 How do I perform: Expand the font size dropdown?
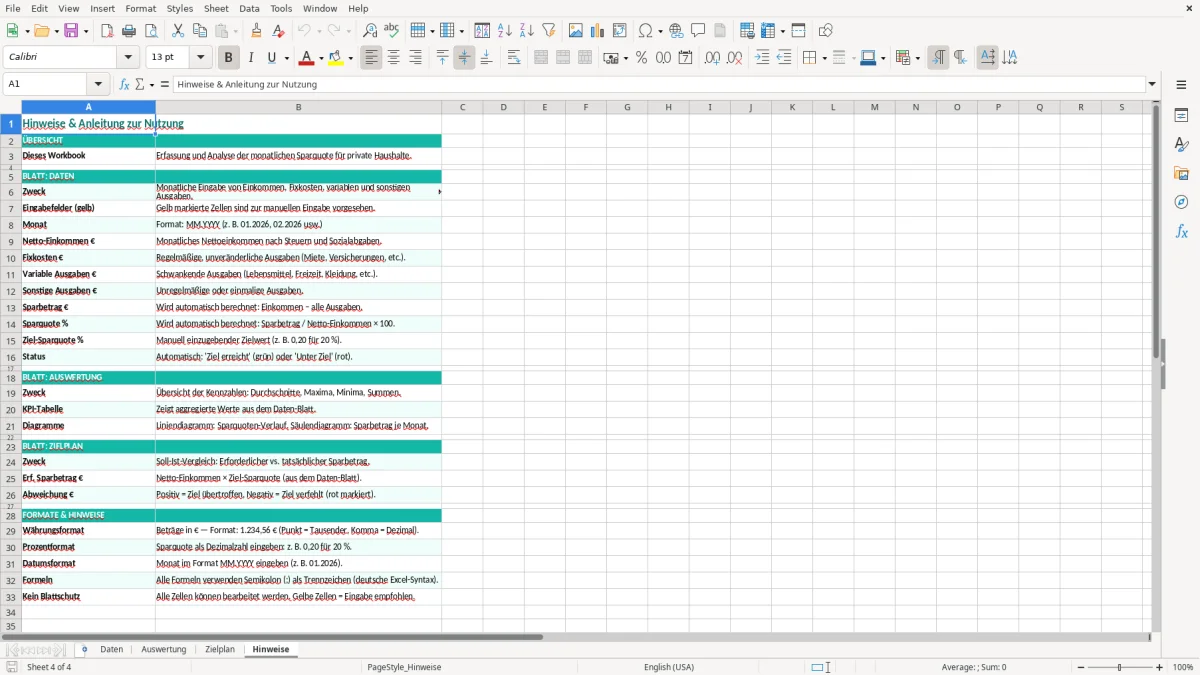200,58
